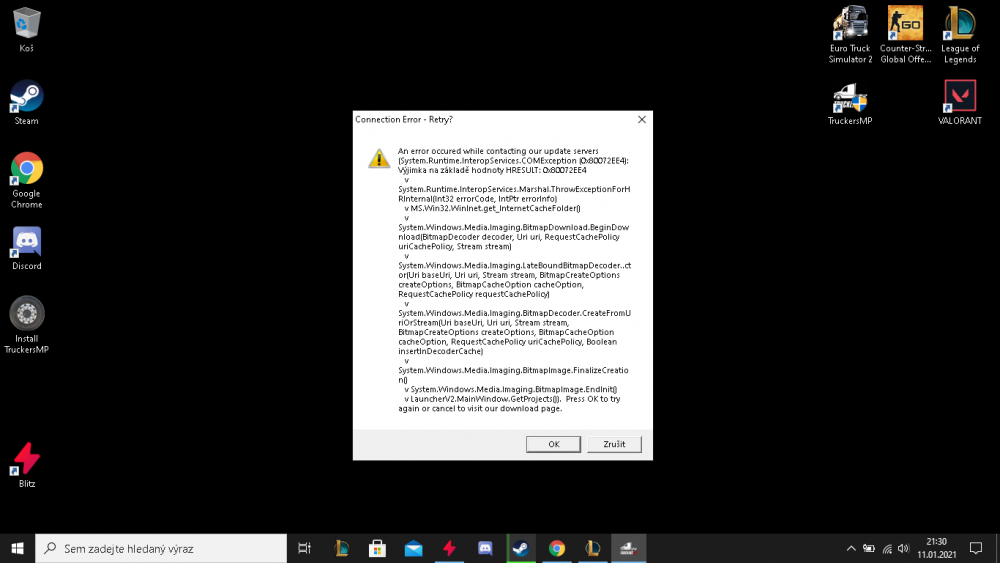Close the Connection Error dialog
Viewport: 1000px width, 563px height.
[x=642, y=119]
